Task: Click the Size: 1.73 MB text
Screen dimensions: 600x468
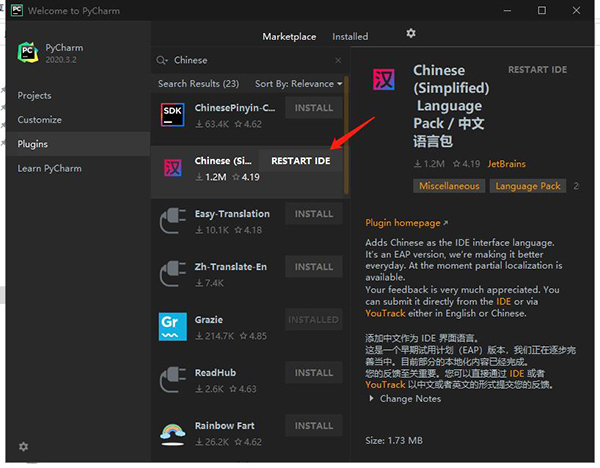Action: pyautogui.click(x=394, y=440)
